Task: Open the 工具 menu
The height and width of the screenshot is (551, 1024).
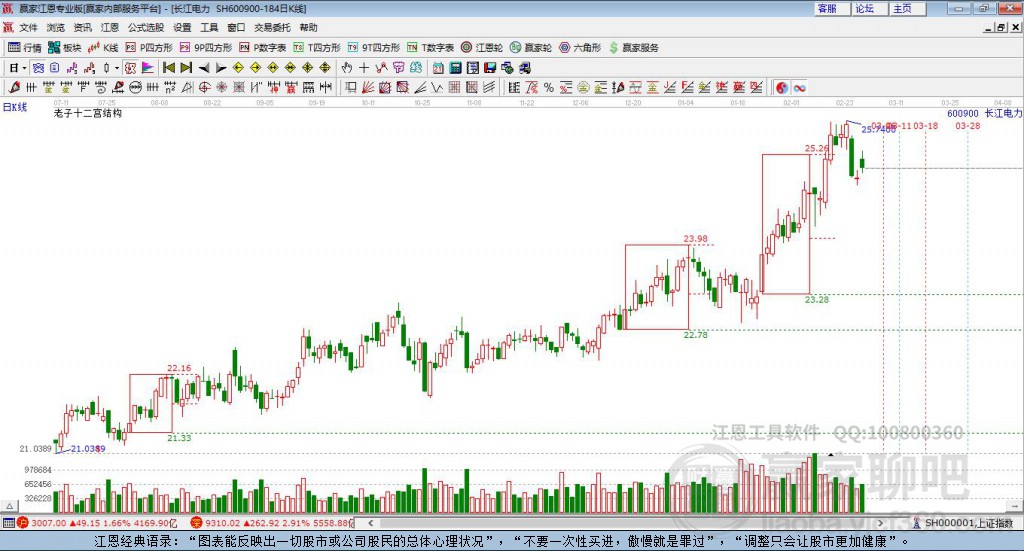Action: pos(209,27)
